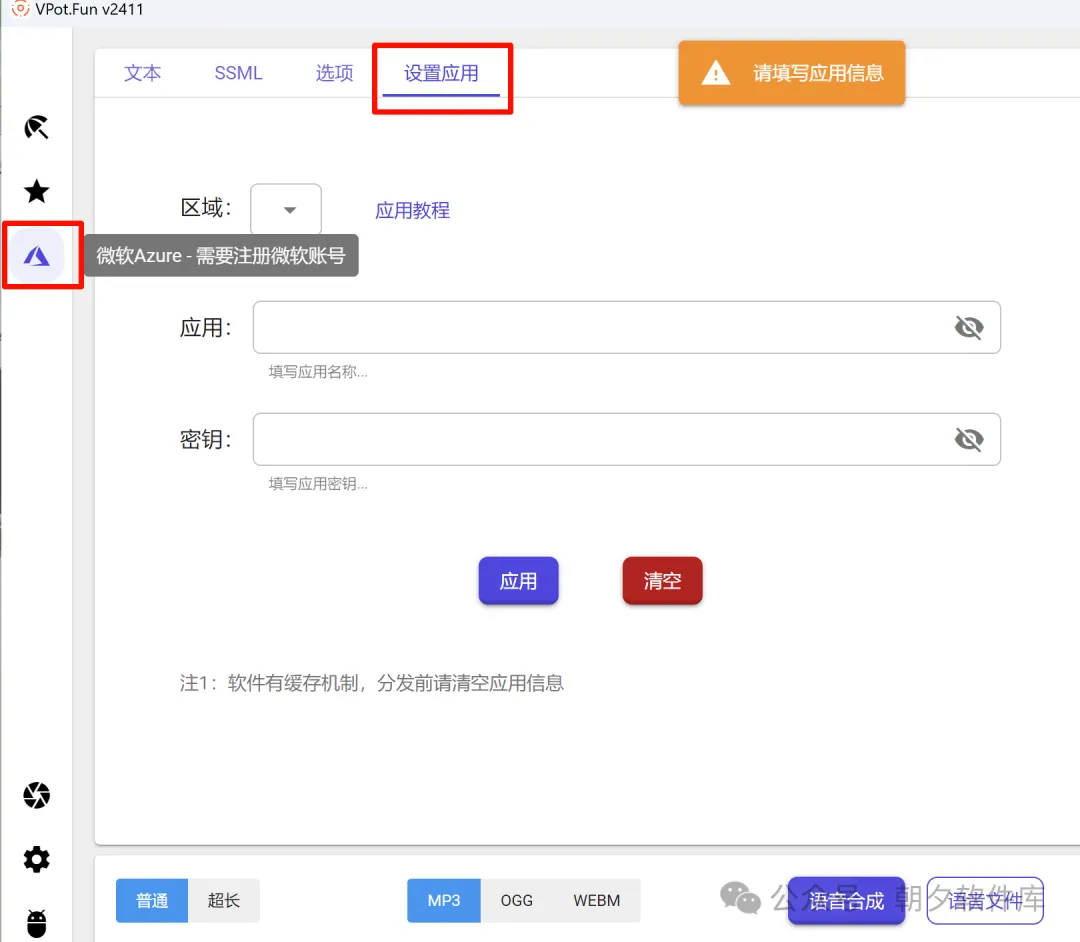This screenshot has width=1080, height=942.
Task: Open the aperture/shutter icon in the sidebar
Action: pyautogui.click(x=36, y=795)
